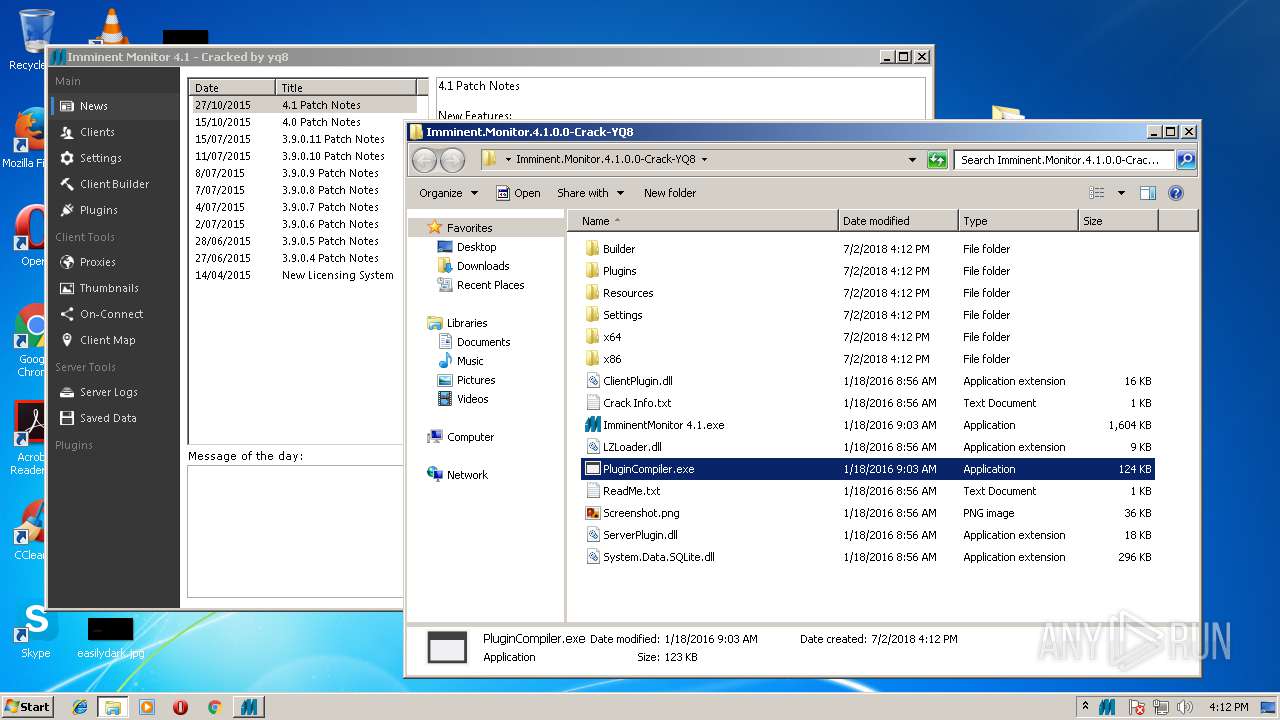Sort files by Size column
This screenshot has width=1280, height=720.
click(1118, 221)
